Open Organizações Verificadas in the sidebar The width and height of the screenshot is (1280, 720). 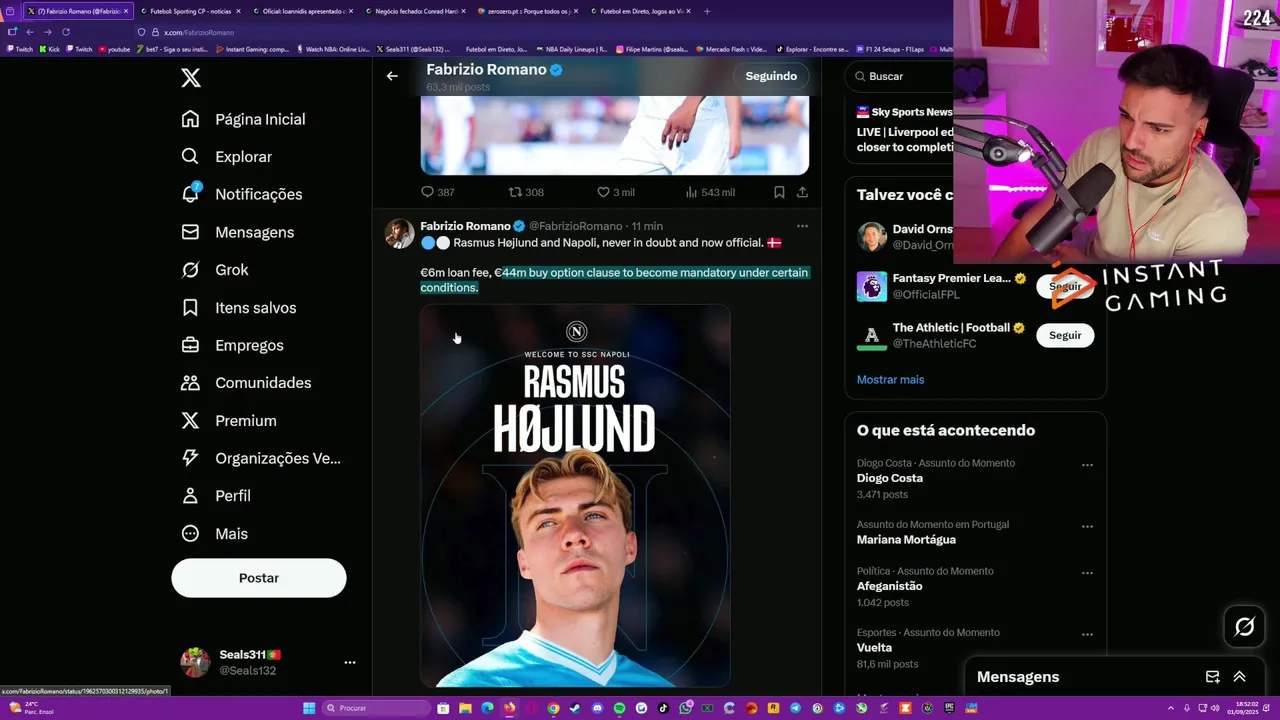[260, 458]
